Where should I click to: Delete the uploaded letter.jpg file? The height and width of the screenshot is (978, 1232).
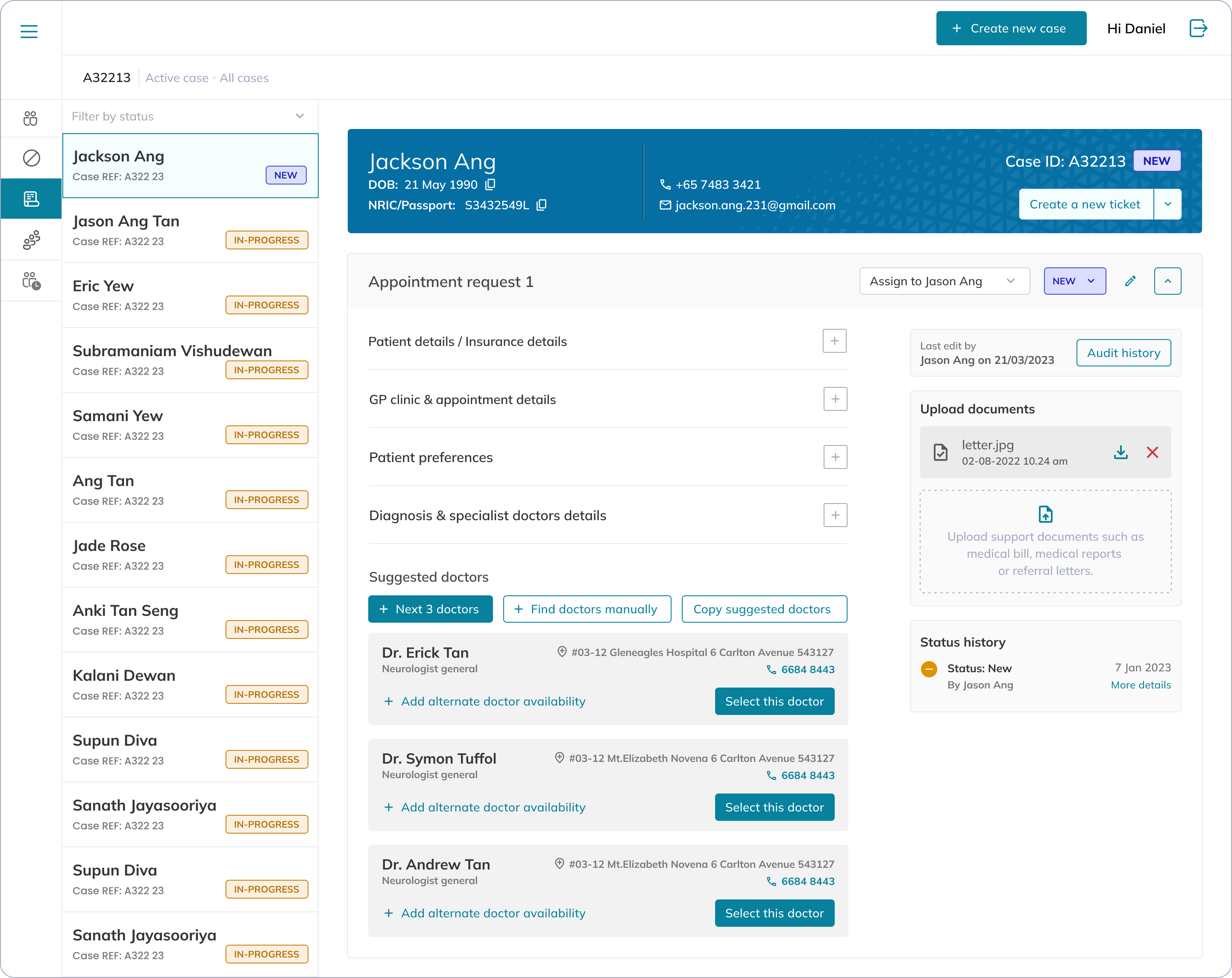coord(1152,452)
